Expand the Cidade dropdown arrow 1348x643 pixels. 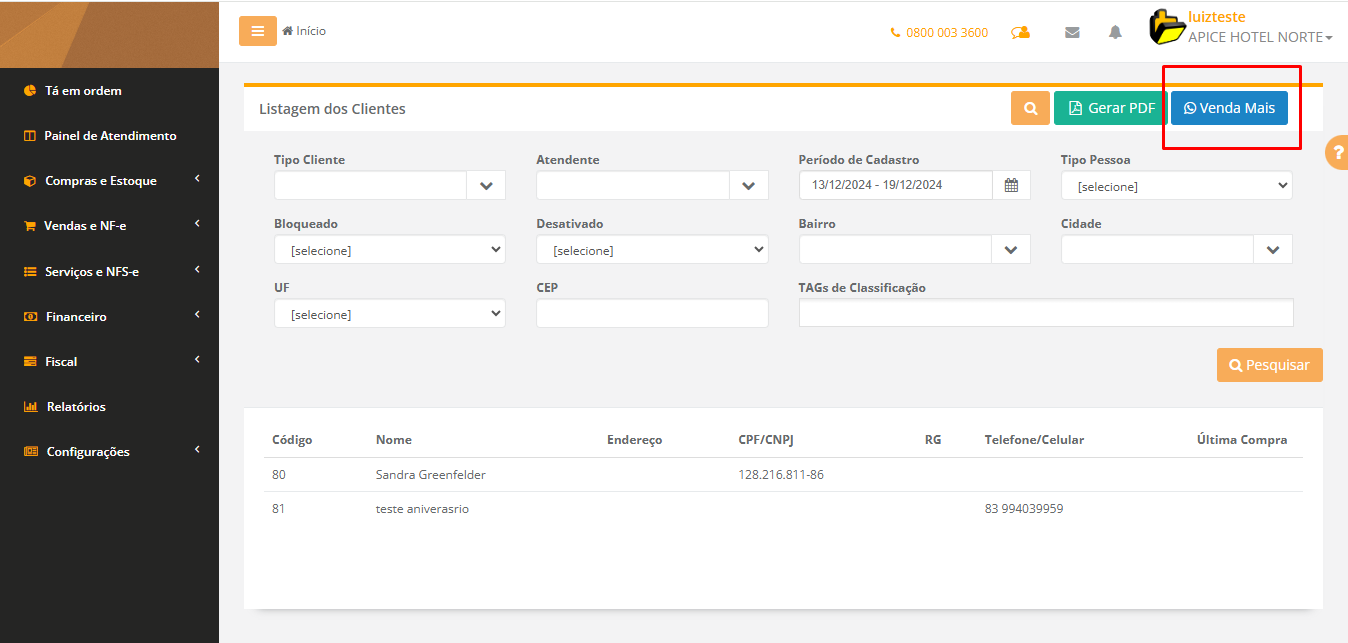[1272, 249]
